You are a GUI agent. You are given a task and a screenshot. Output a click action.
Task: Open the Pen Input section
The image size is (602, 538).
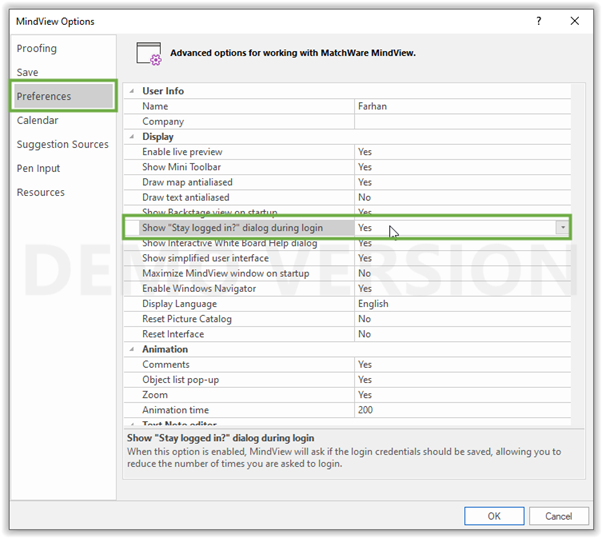[x=38, y=168]
